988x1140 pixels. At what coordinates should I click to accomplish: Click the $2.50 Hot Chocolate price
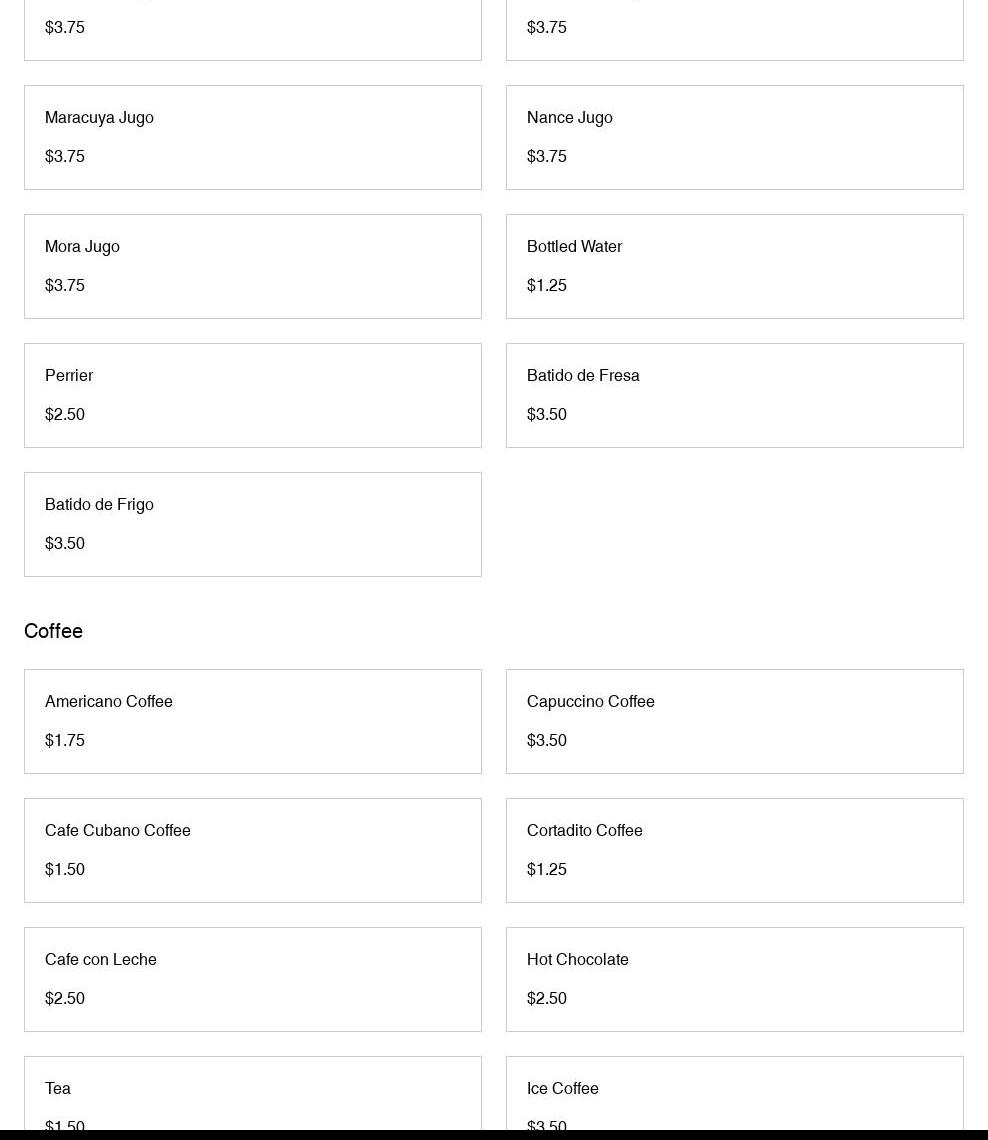pyautogui.click(x=547, y=998)
